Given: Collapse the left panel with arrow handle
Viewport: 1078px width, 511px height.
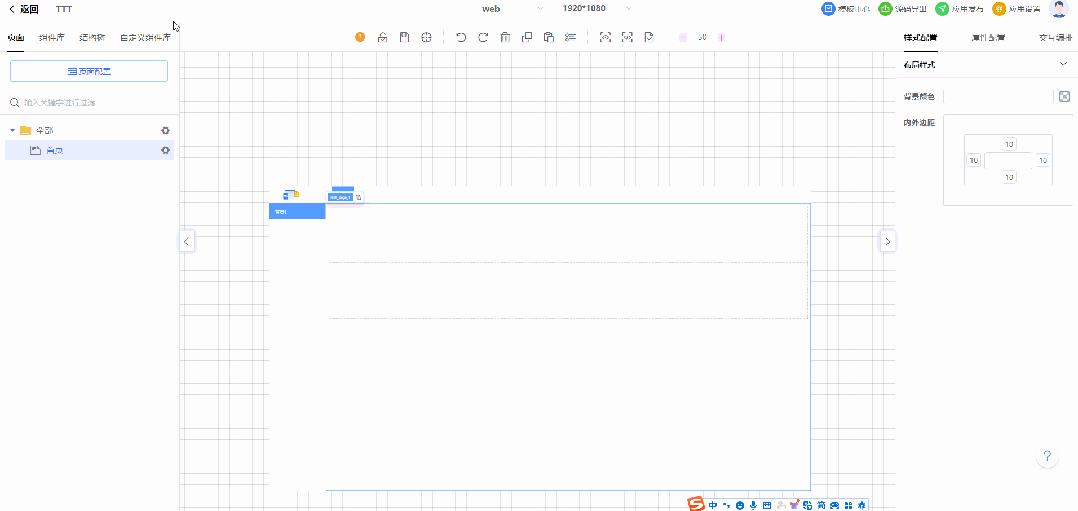Looking at the screenshot, I should (187, 241).
